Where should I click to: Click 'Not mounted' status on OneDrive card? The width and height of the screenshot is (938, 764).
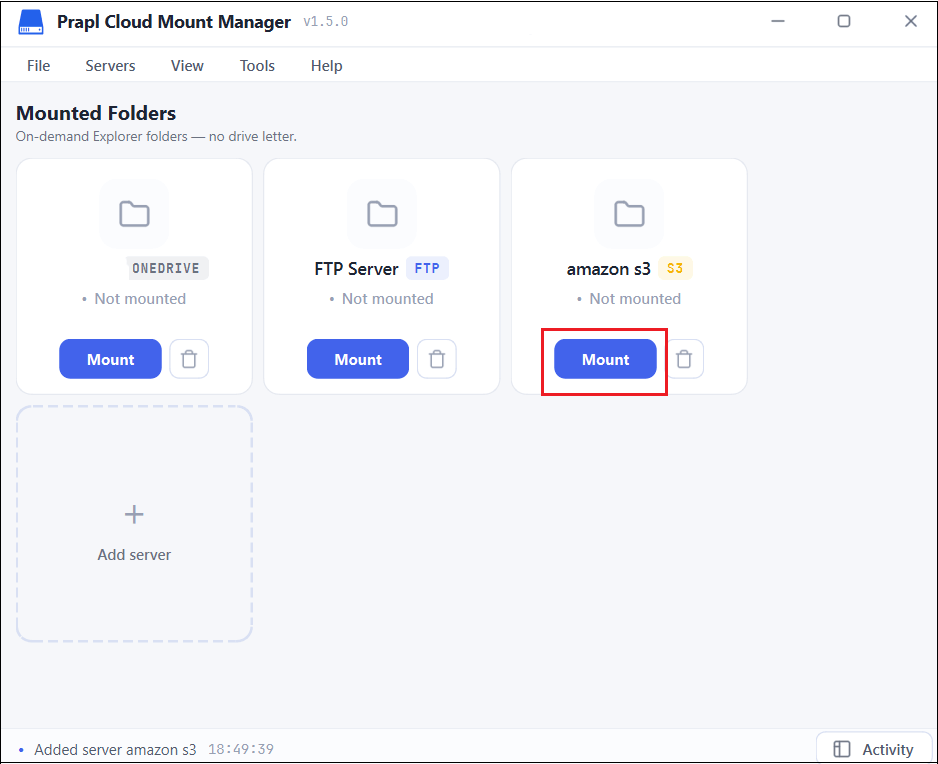click(140, 299)
